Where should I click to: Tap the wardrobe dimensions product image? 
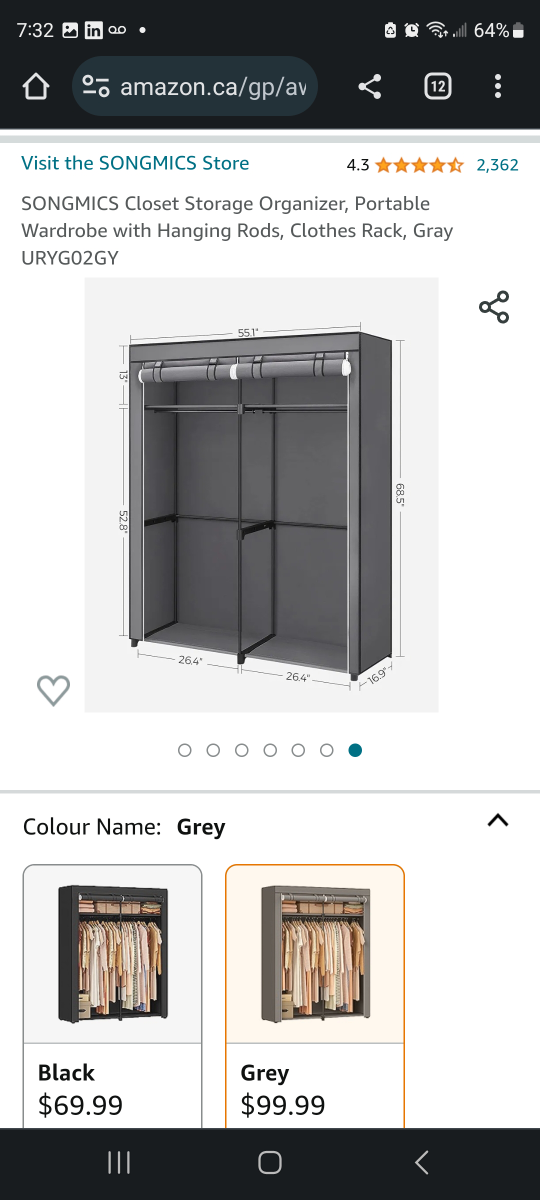pyautogui.click(x=261, y=495)
